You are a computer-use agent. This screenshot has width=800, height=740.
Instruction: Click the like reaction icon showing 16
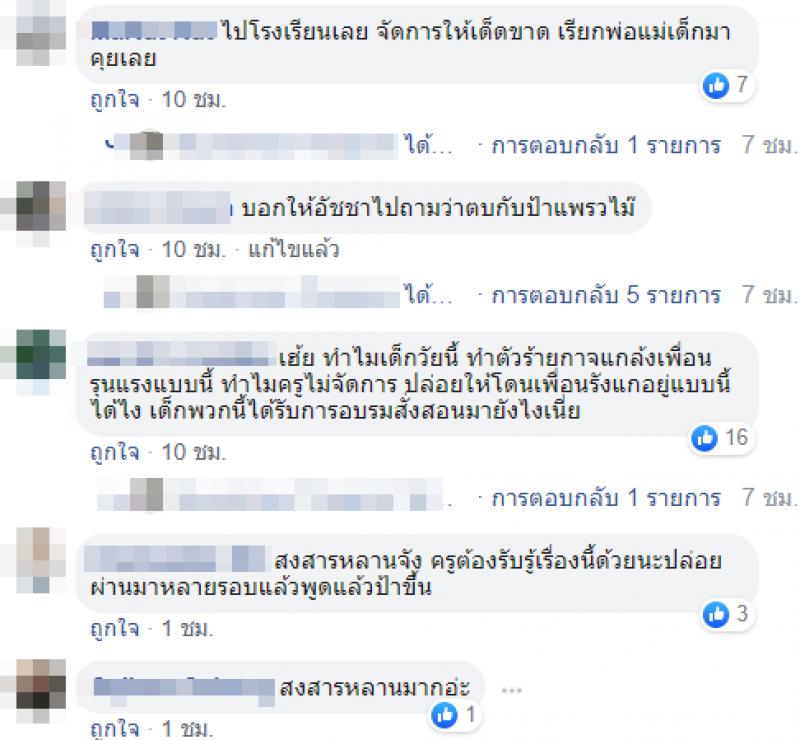(x=705, y=438)
